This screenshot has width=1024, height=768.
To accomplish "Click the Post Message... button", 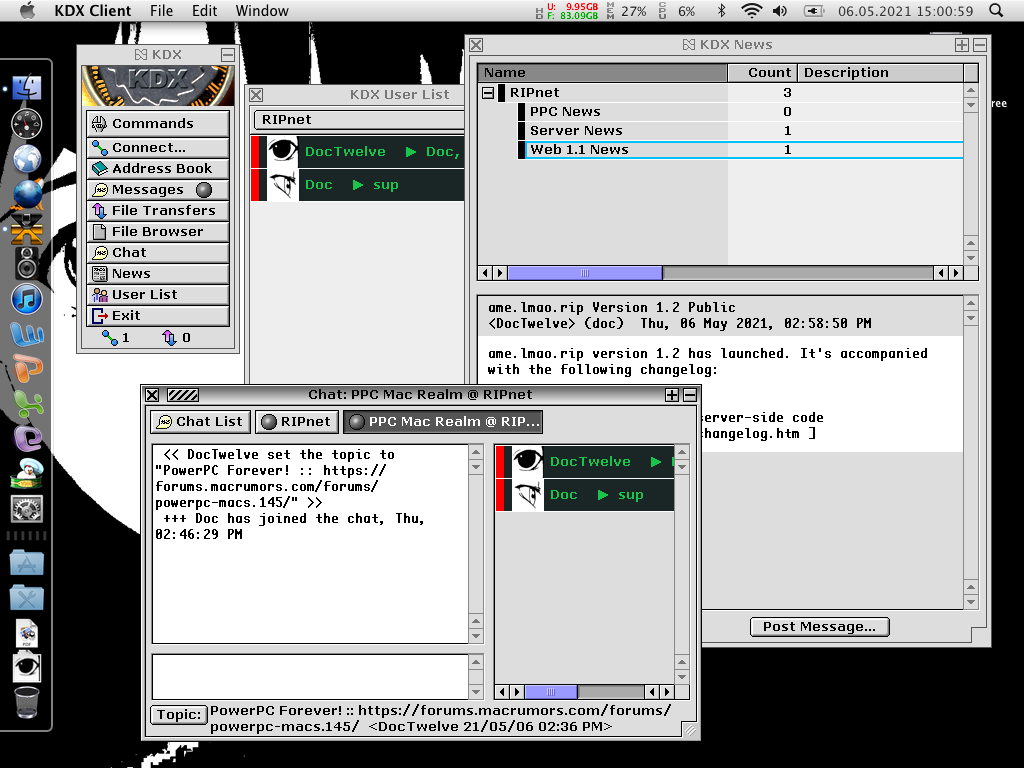I will tap(819, 627).
